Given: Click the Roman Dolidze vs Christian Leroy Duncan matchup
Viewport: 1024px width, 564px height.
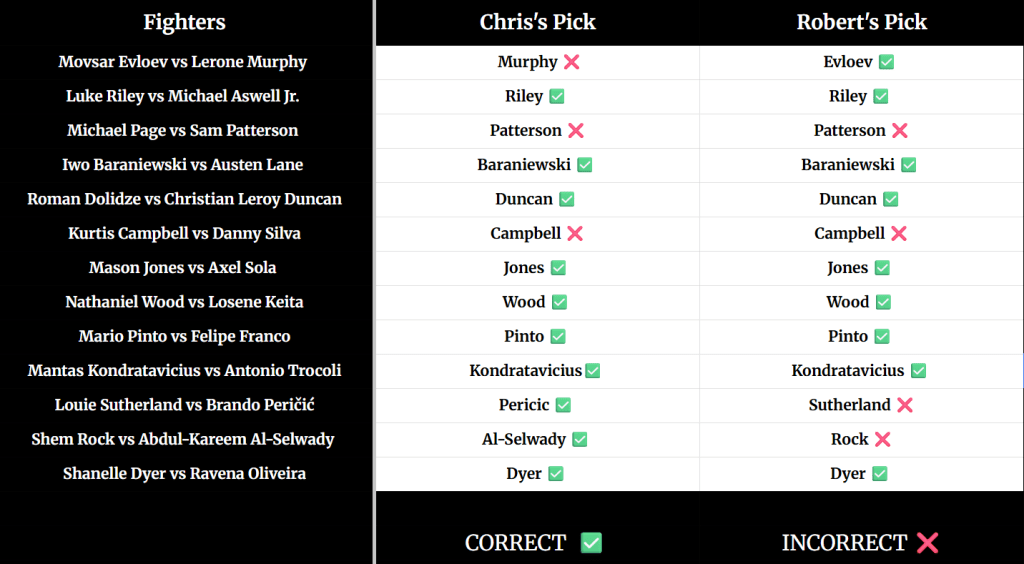Looking at the screenshot, I should click(x=184, y=199).
